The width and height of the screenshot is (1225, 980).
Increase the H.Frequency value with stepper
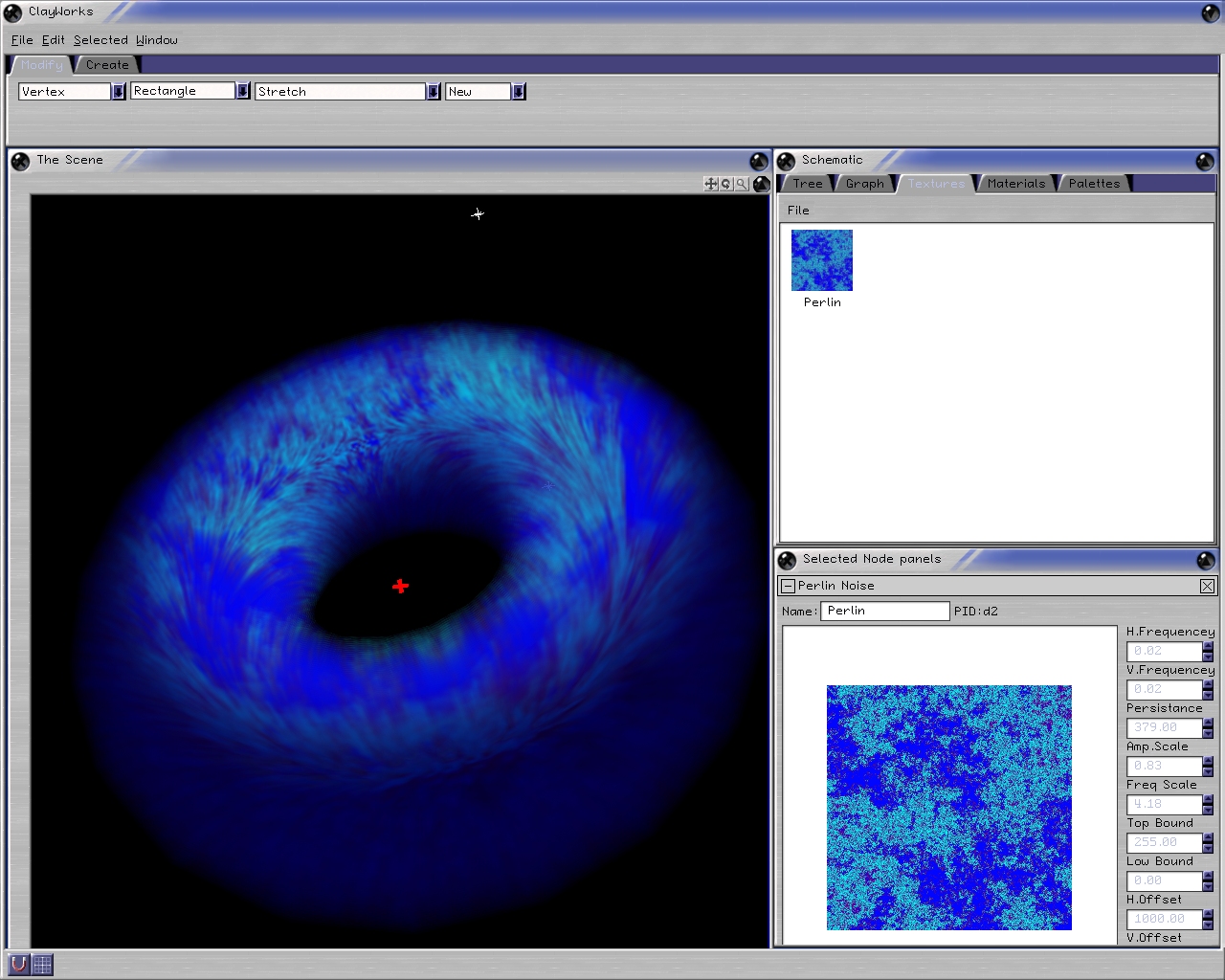1208,646
